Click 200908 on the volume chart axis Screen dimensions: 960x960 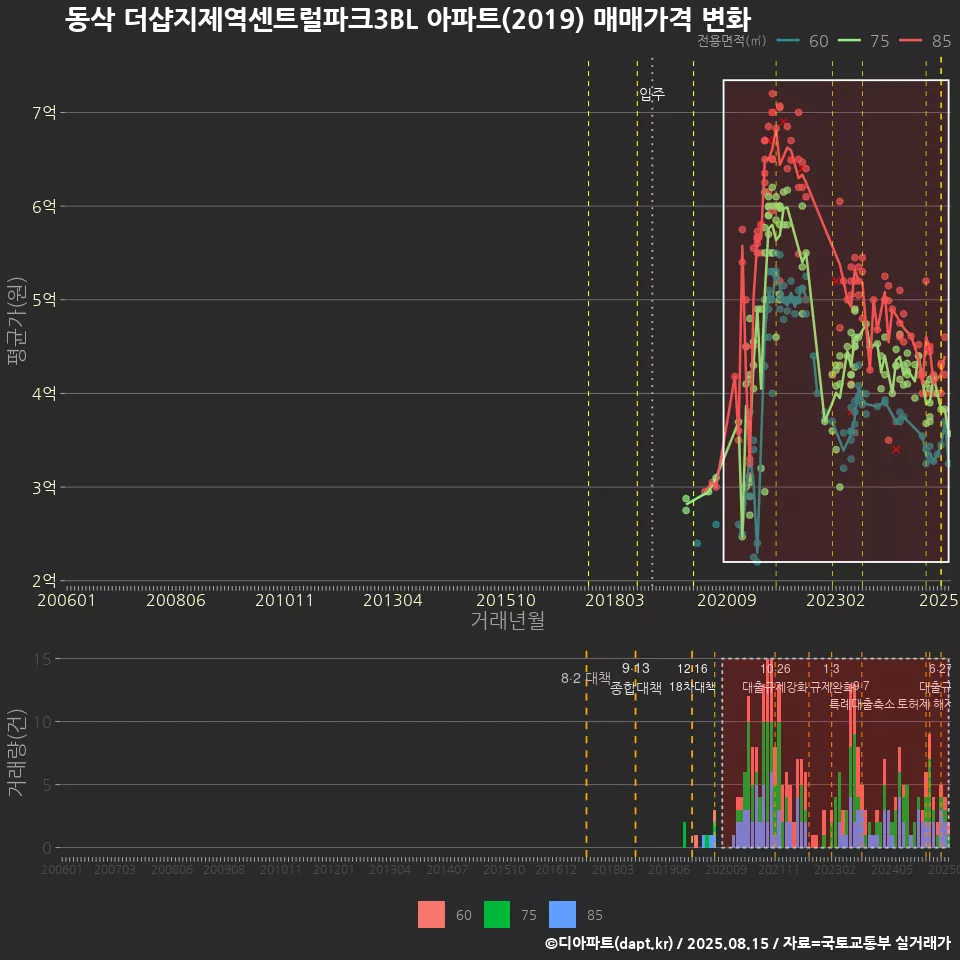[224, 869]
